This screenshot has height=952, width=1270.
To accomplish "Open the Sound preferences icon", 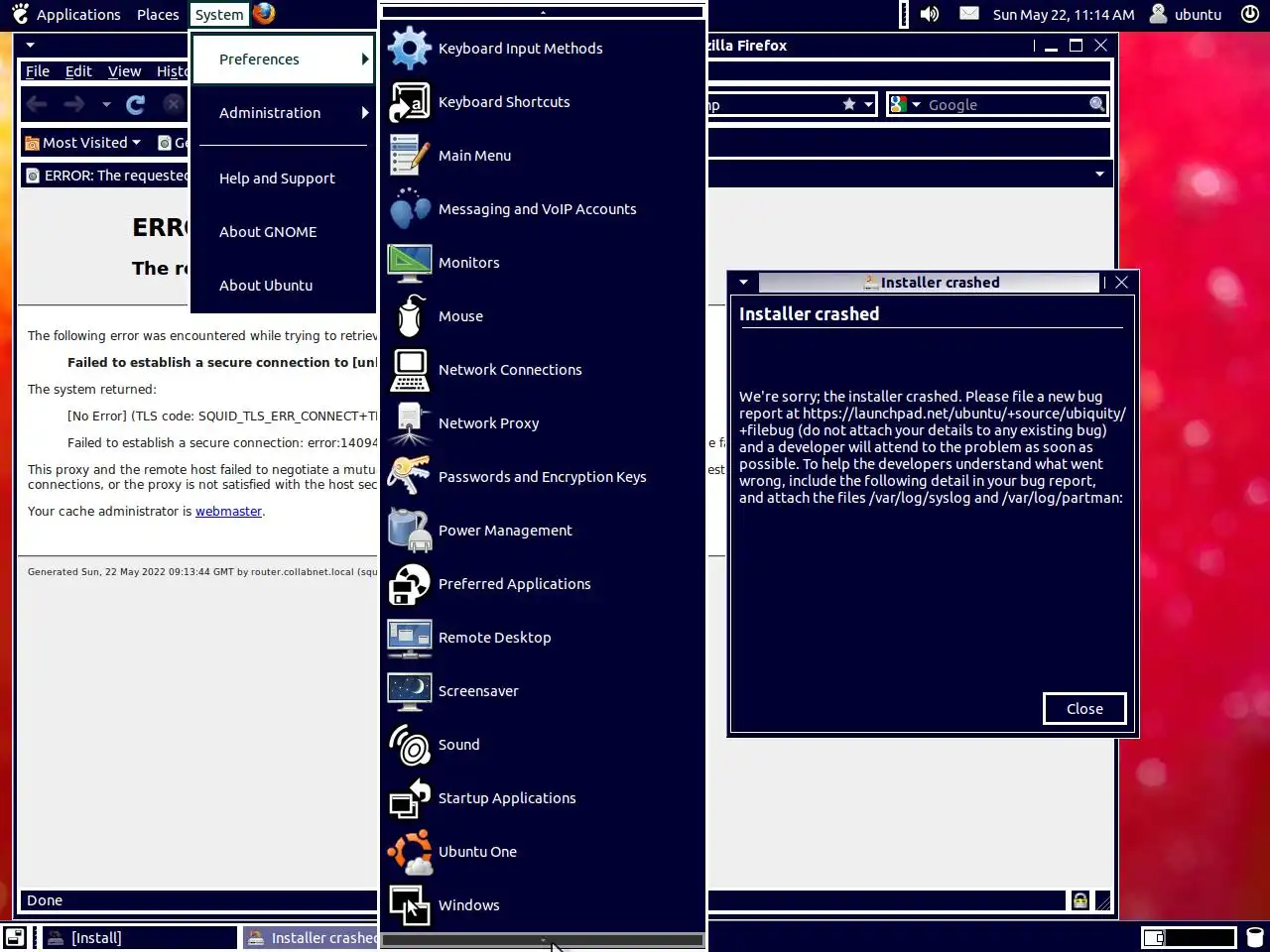I will click(x=410, y=745).
